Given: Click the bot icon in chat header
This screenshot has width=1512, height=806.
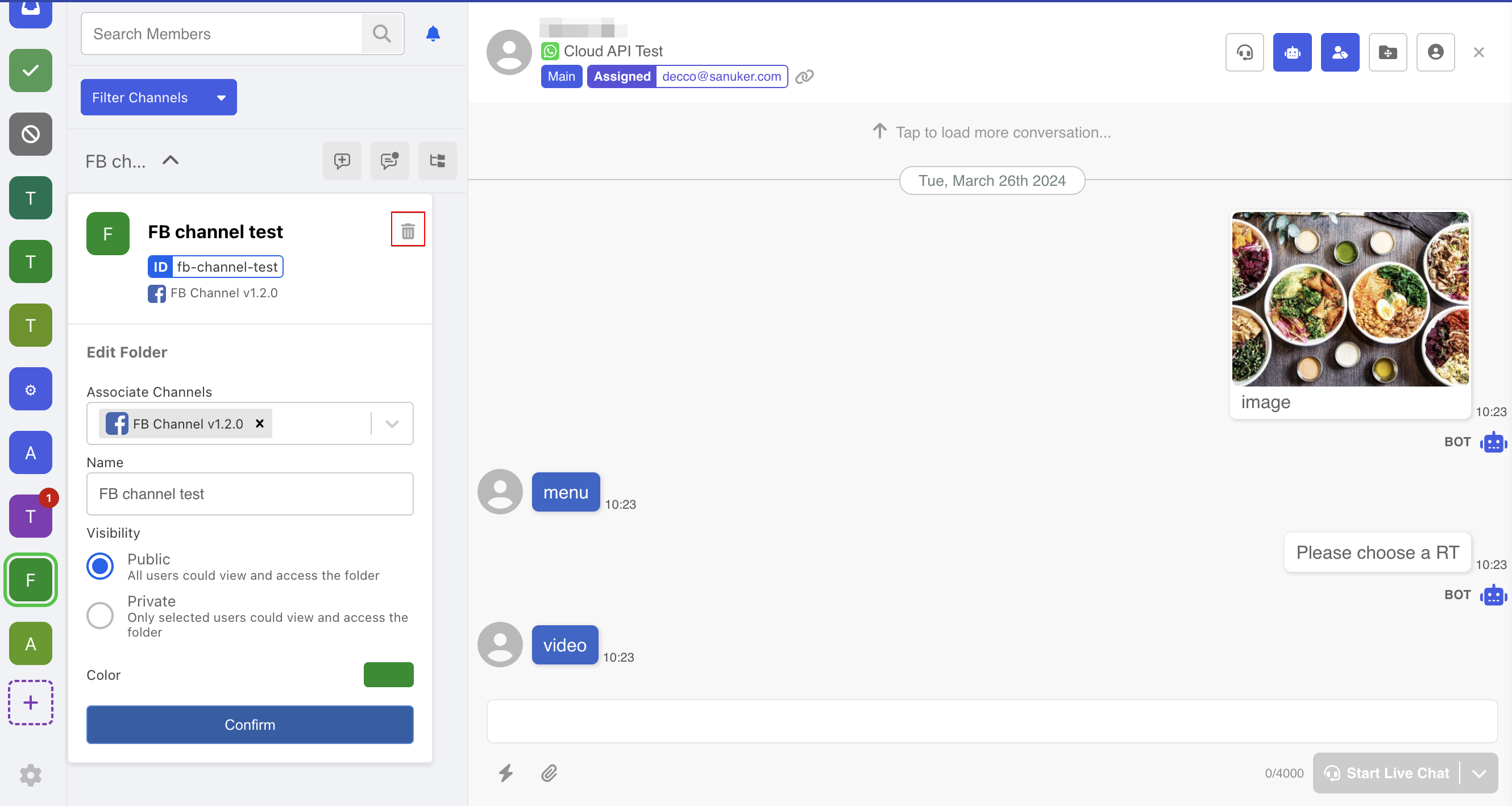Looking at the screenshot, I should coord(1291,53).
